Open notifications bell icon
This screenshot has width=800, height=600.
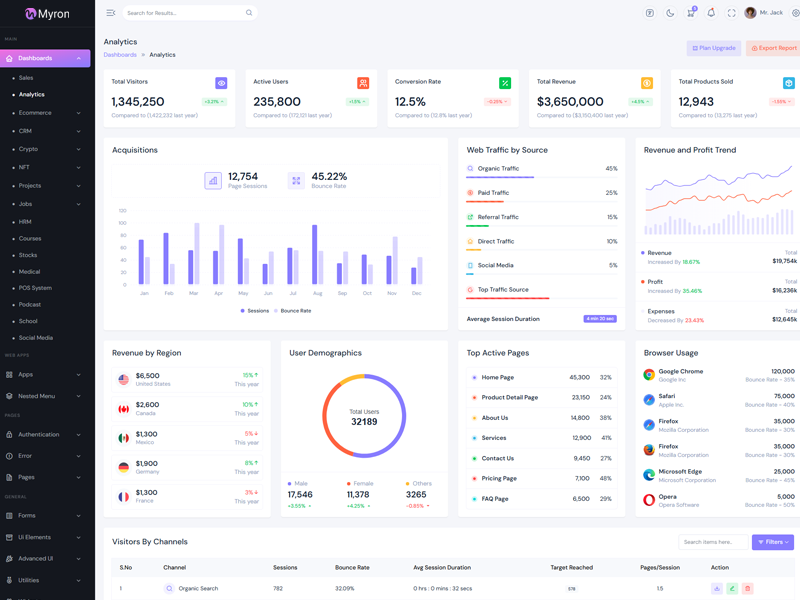click(711, 13)
